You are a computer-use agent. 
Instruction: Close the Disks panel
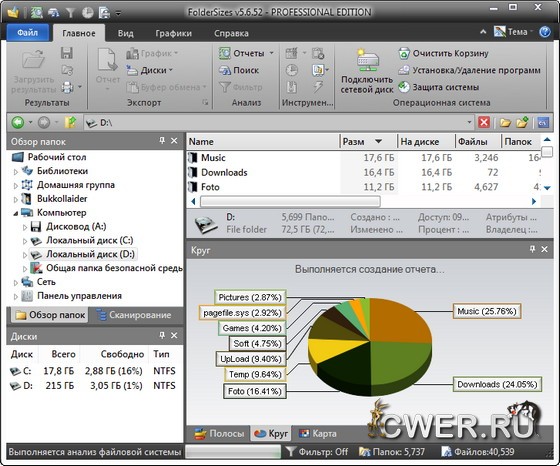tap(174, 335)
